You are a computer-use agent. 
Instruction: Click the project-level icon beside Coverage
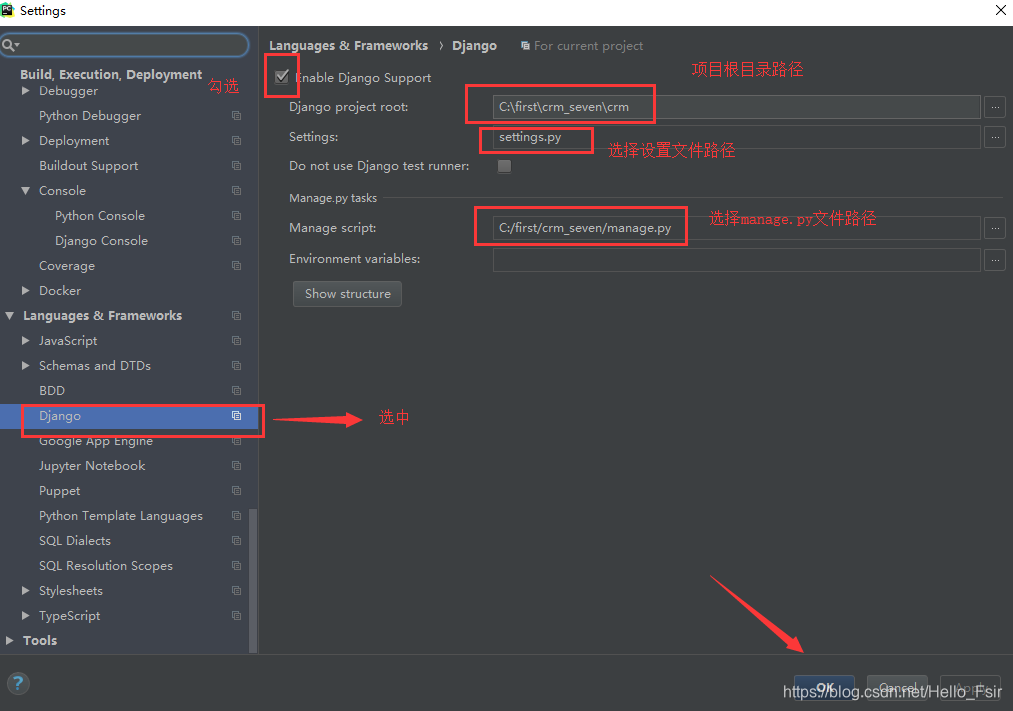(236, 265)
